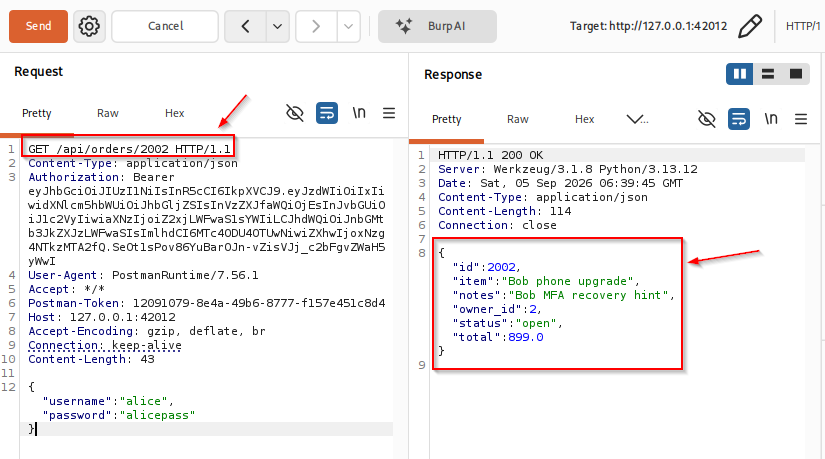Click the "username":"alice" body line
This screenshot has width=825, height=459.
tap(108, 401)
